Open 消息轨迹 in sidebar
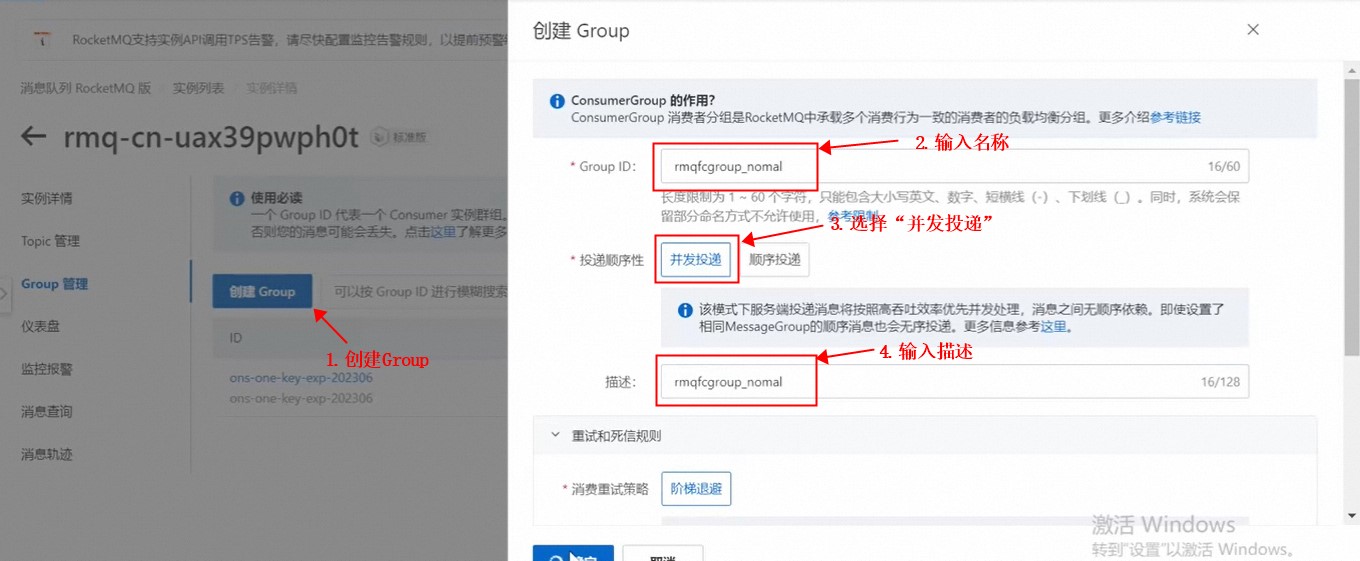The width and height of the screenshot is (1360, 561). [x=47, y=455]
